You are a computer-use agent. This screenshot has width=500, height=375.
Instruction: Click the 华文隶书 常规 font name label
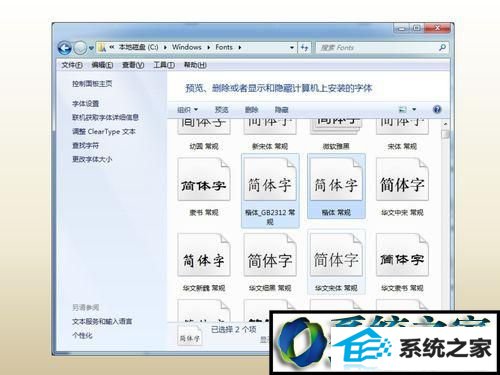(402, 288)
